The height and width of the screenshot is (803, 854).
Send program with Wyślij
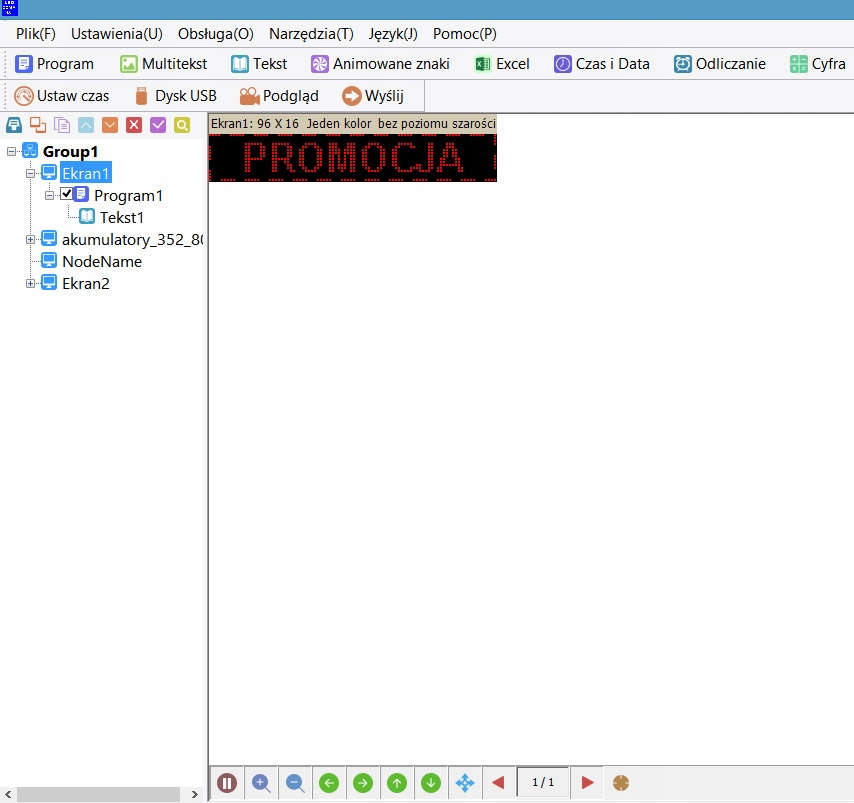[x=373, y=96]
